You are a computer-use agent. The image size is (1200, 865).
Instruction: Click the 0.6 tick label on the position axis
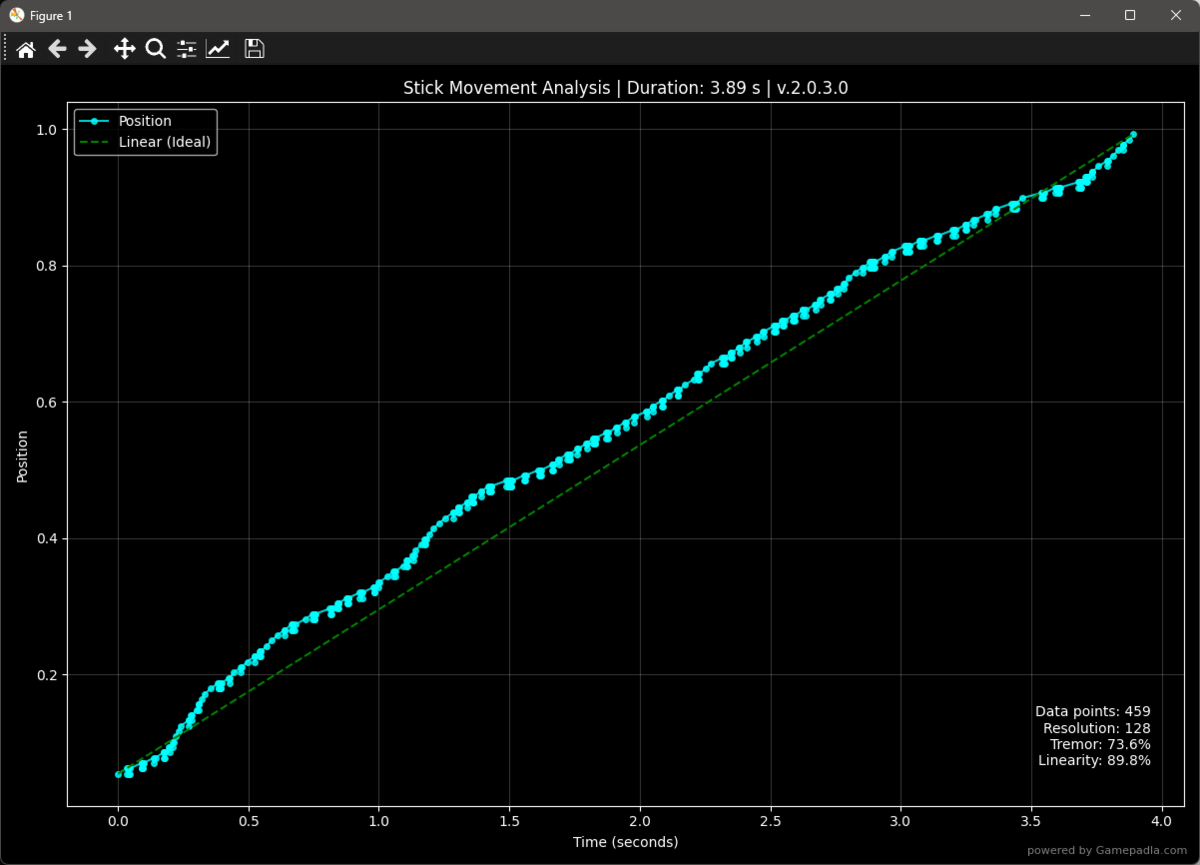point(48,403)
